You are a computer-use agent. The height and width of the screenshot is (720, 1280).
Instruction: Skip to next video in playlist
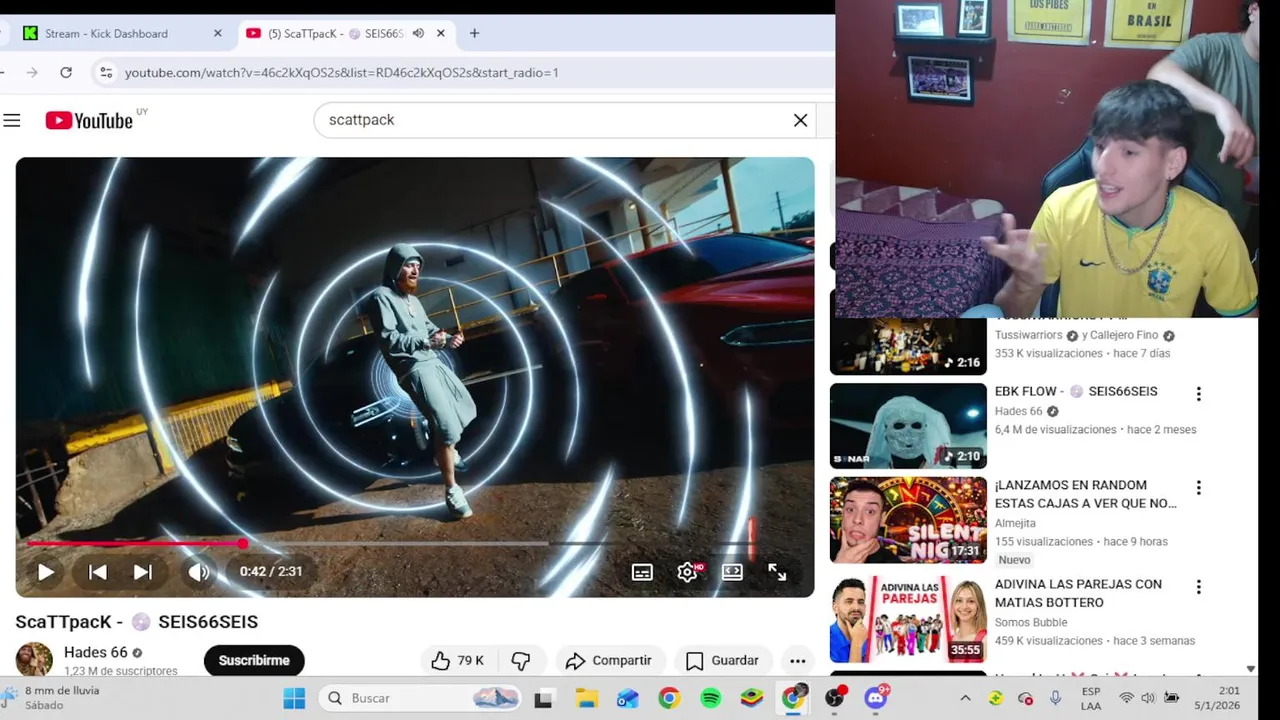143,572
